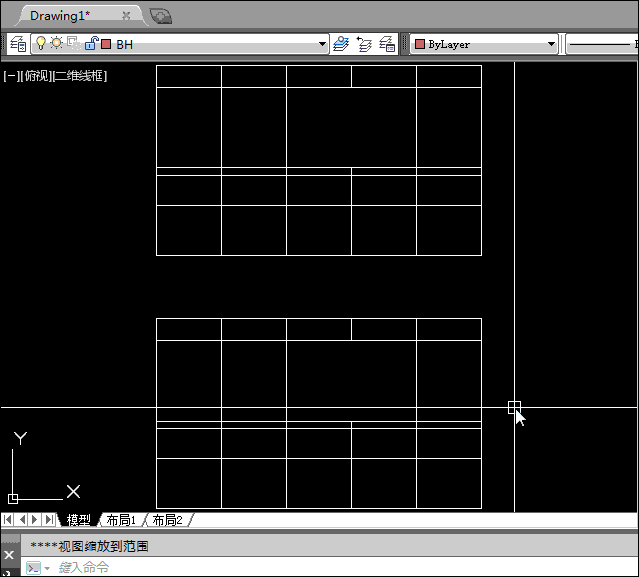Open the Layer States Manager icon
The image size is (639, 577).
click(387, 44)
